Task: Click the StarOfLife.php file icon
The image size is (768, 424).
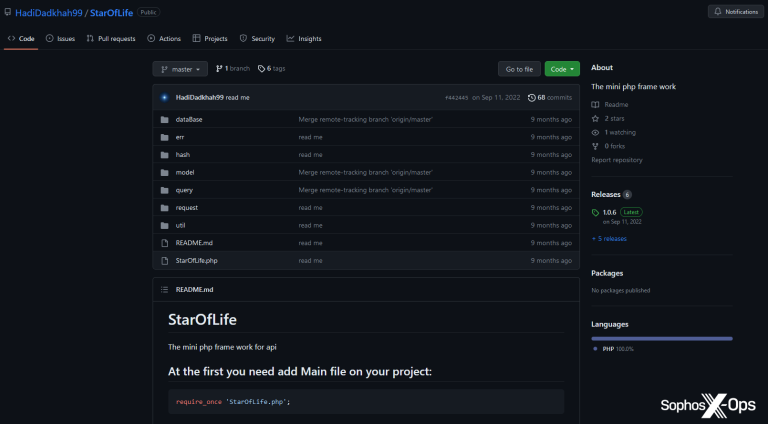Action: tap(165, 261)
